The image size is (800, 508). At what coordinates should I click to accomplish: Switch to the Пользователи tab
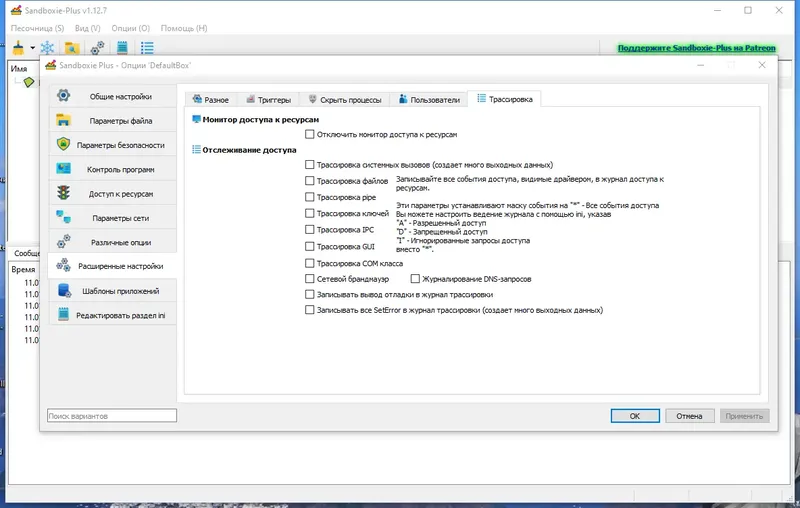pyautogui.click(x=429, y=99)
